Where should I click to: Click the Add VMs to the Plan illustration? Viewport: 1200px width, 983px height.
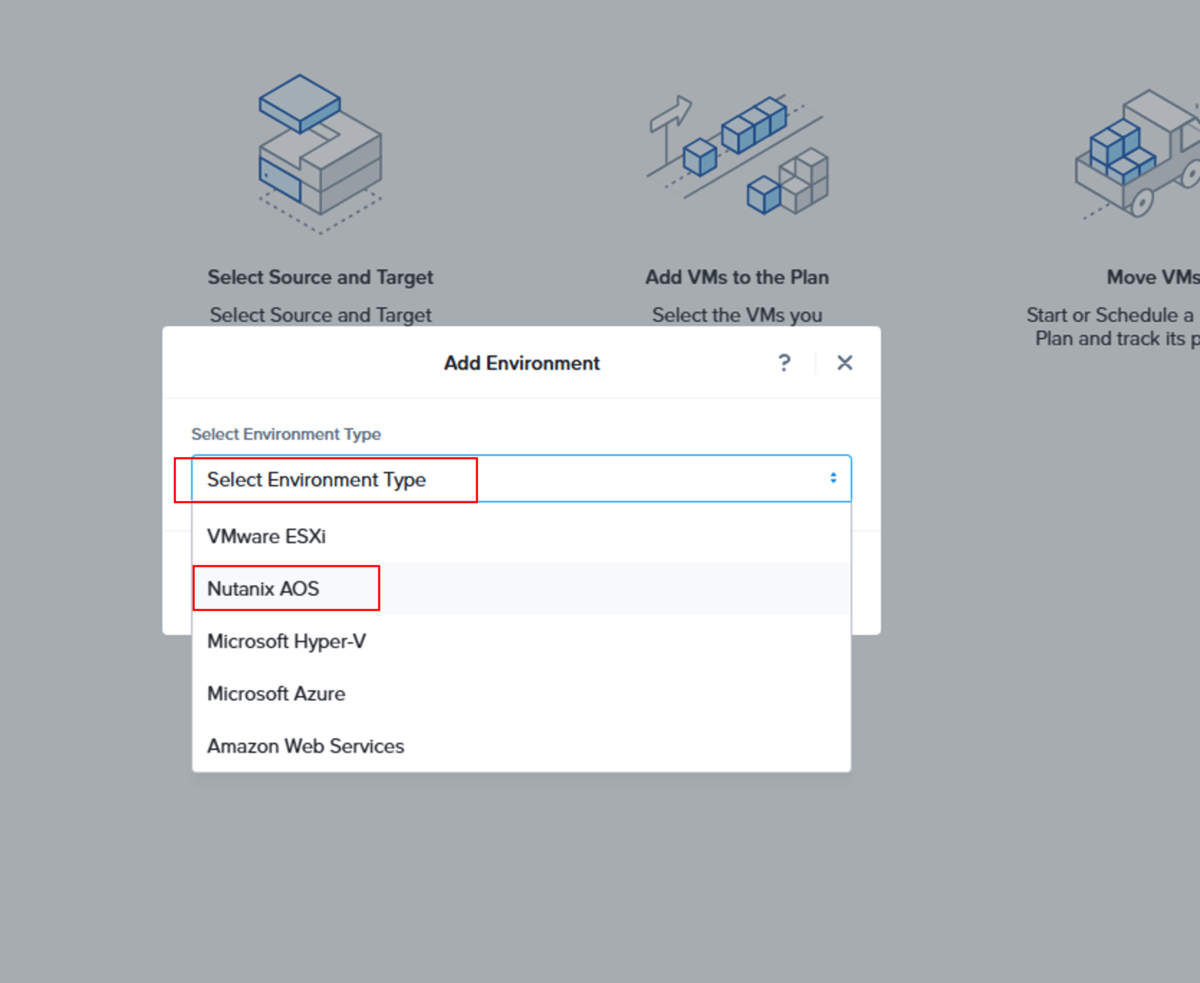[x=737, y=155]
